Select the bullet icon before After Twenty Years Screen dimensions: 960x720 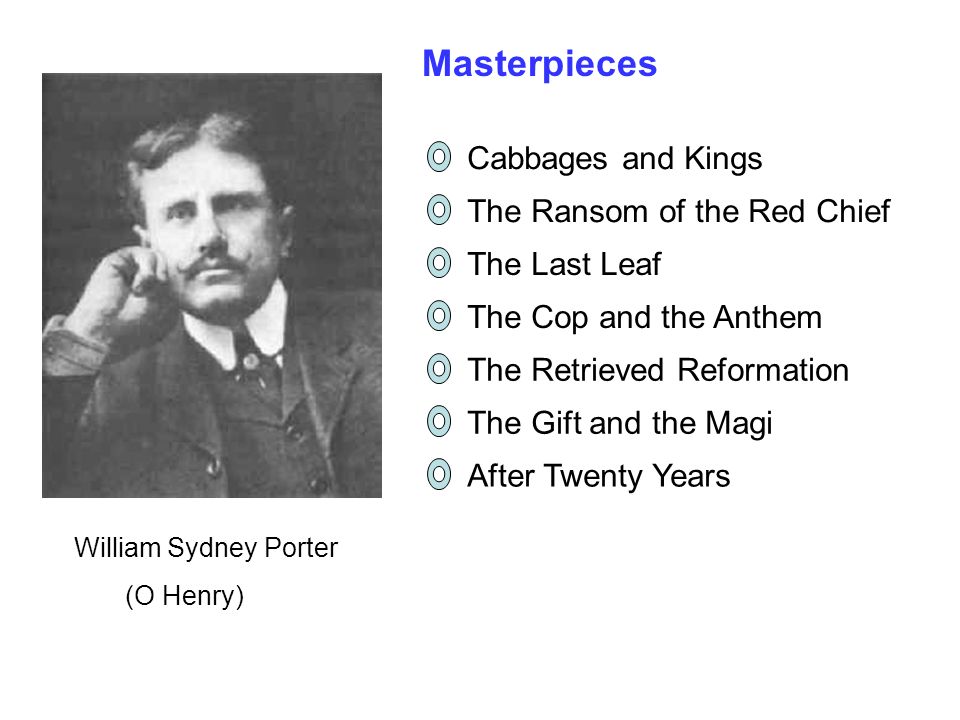pos(438,474)
